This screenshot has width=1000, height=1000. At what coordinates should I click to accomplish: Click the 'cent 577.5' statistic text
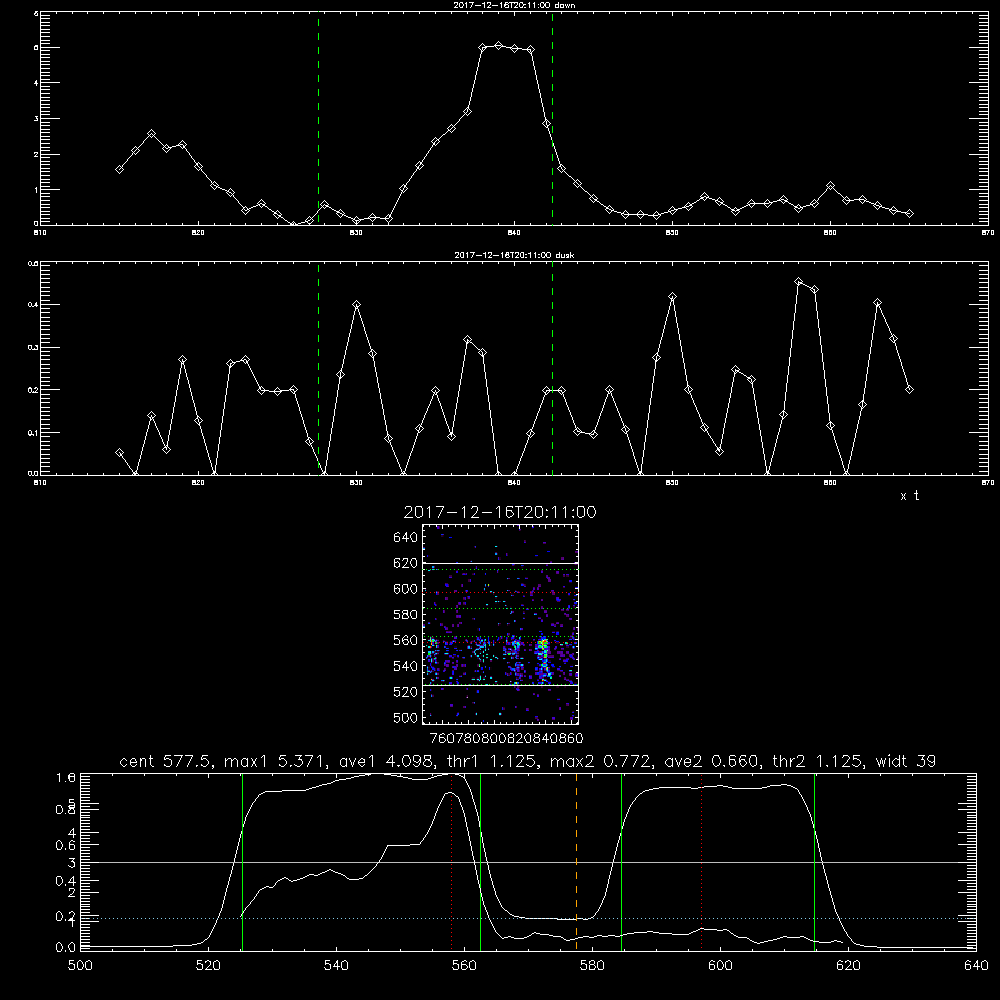(166, 761)
